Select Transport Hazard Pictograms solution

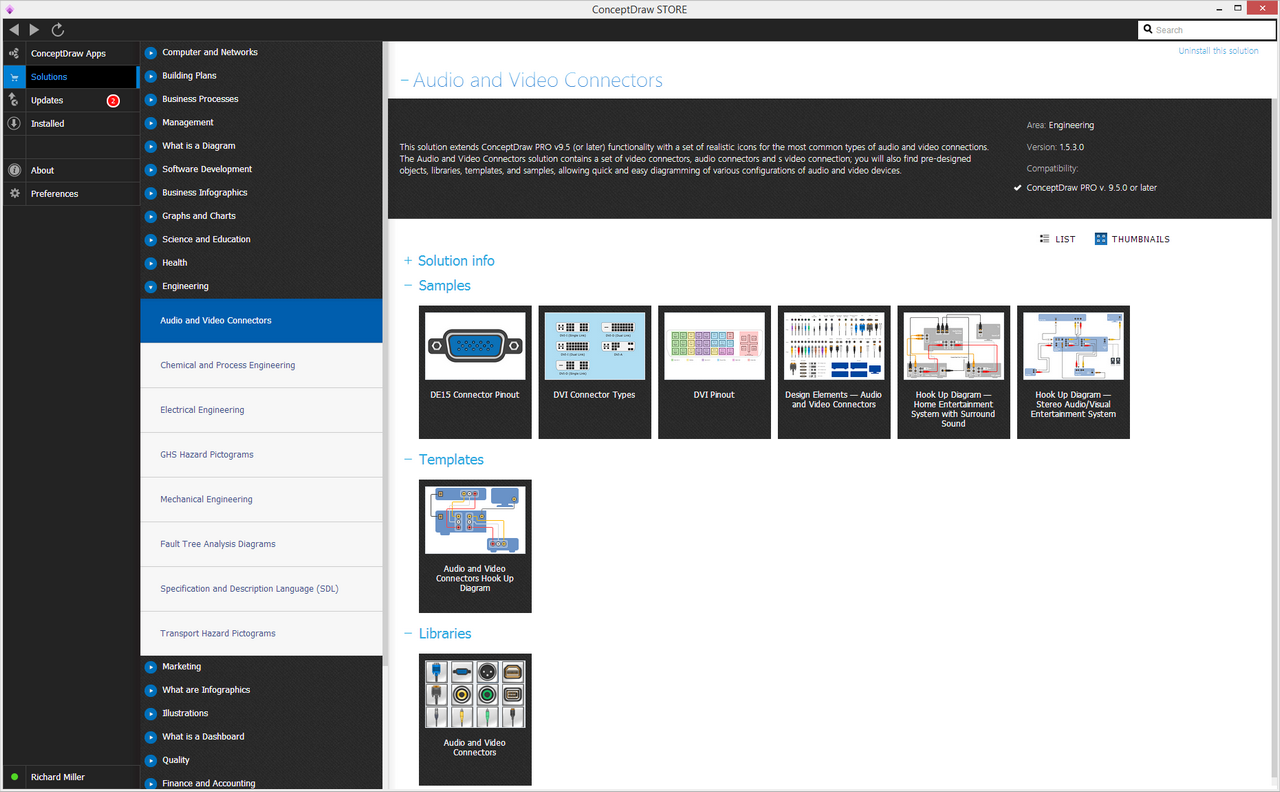pos(261,633)
